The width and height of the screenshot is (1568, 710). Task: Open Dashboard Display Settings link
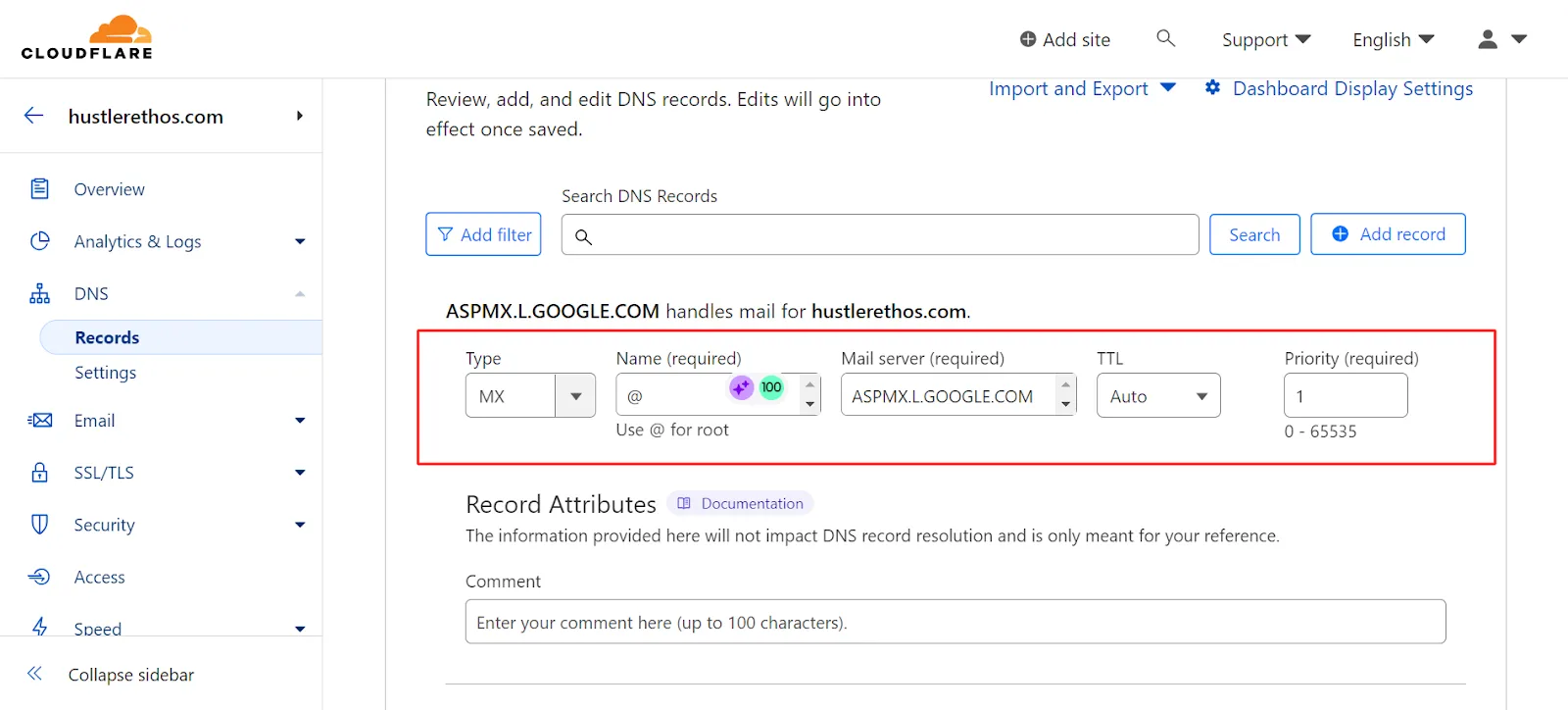(1352, 88)
